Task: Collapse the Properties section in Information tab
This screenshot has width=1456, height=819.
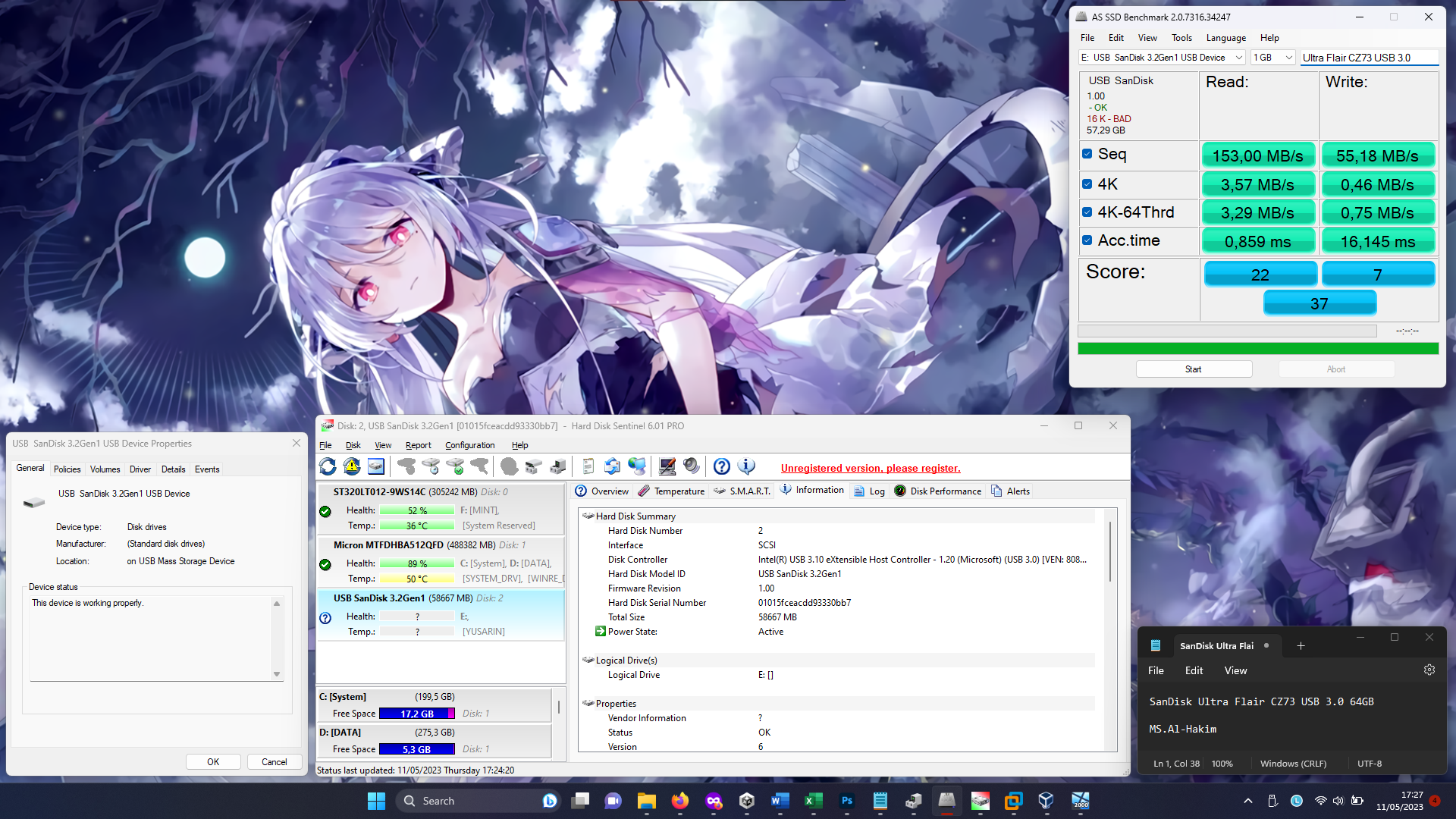Action: [588, 704]
